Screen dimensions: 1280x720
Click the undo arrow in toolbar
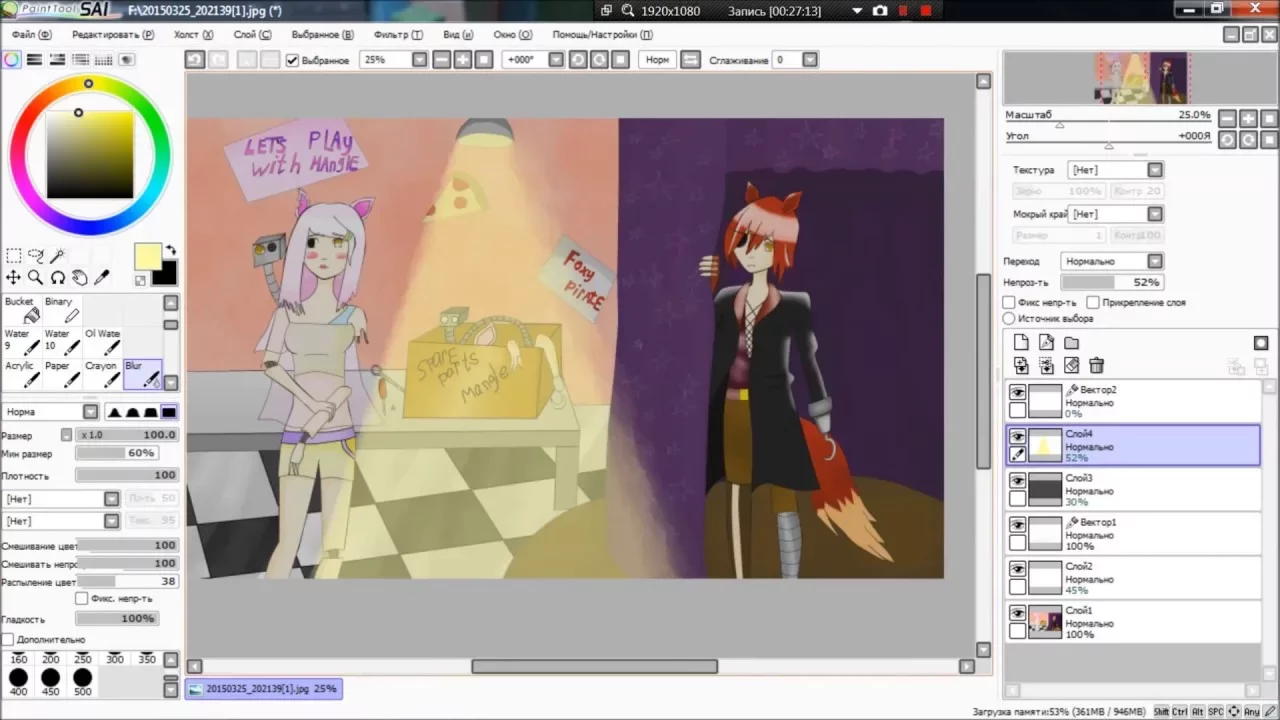(195, 60)
